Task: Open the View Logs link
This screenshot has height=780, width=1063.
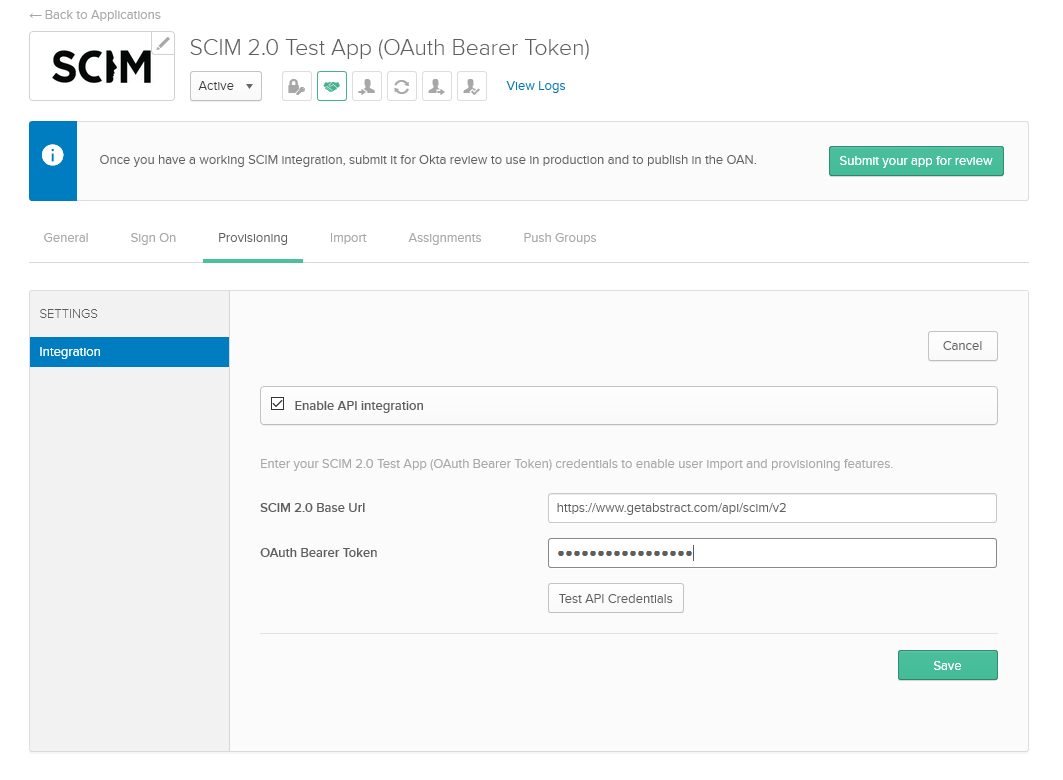Action: coord(536,86)
